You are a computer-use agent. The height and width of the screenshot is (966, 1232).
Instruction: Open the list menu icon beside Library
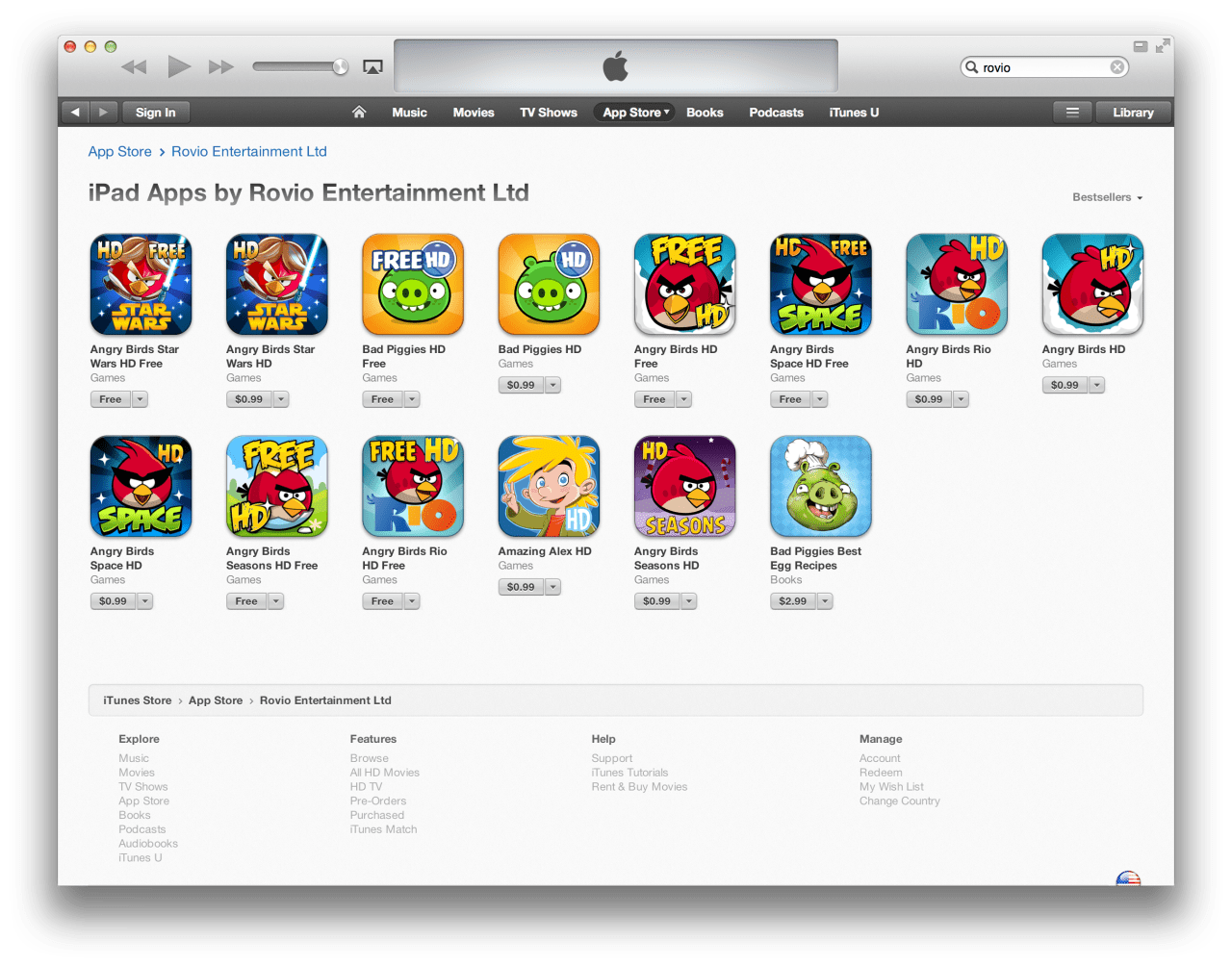[1072, 113]
